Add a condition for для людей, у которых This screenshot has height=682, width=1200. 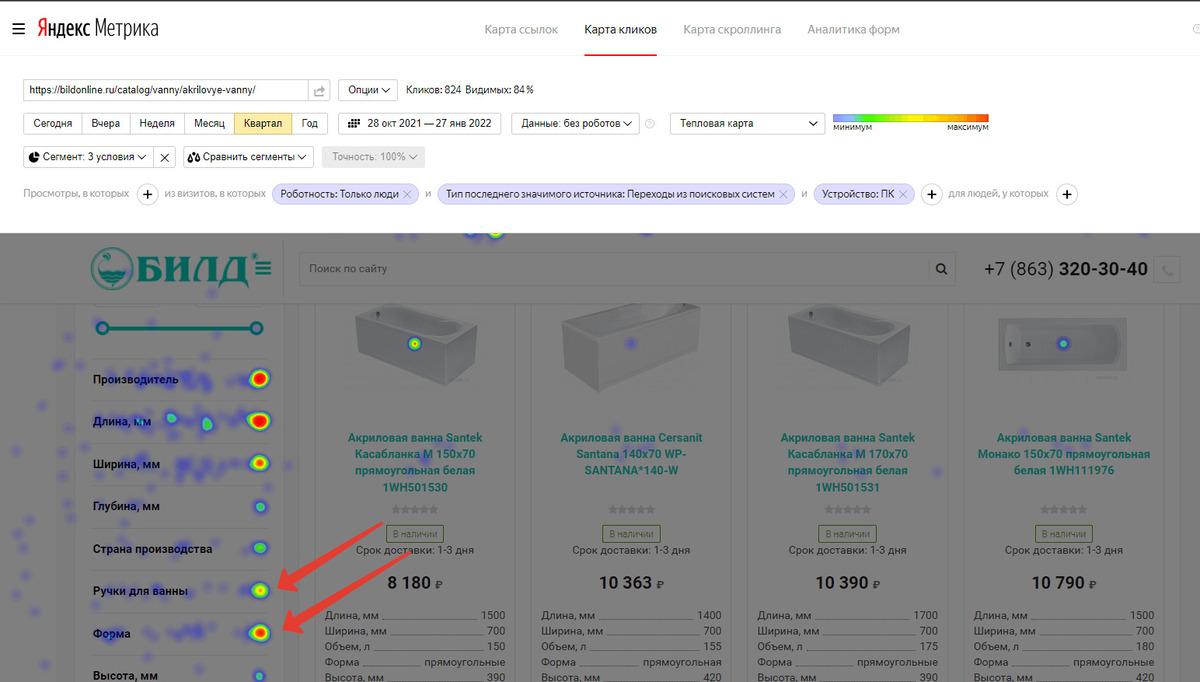tap(1067, 194)
